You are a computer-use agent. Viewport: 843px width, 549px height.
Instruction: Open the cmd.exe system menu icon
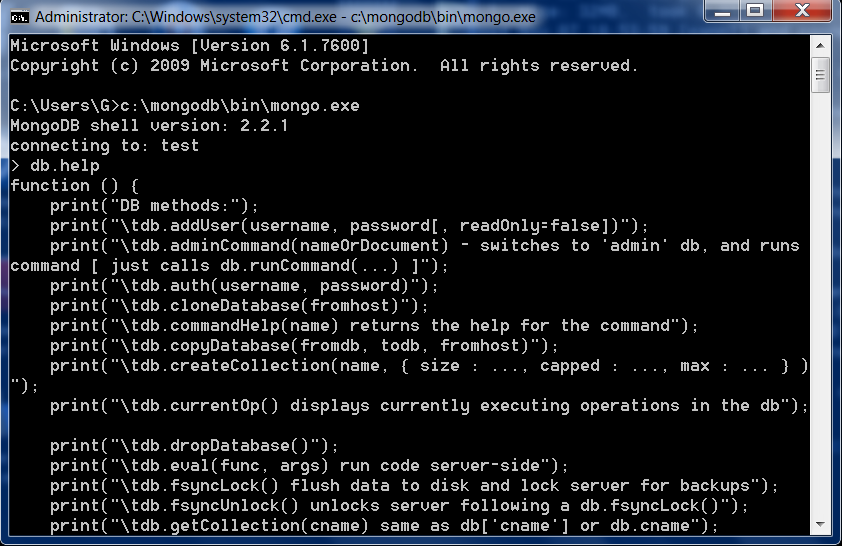tap(18, 15)
